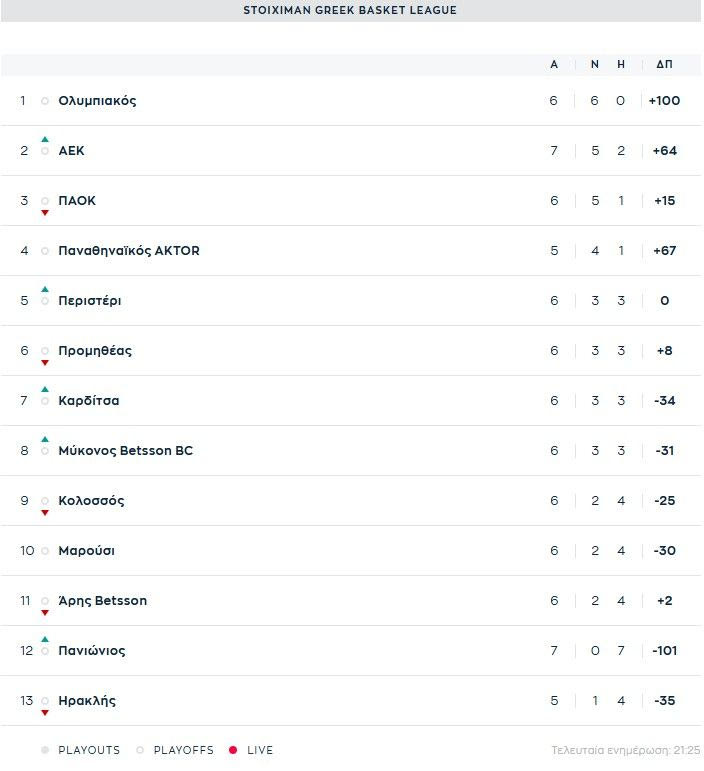Click the PLAYOFFS legend label
Viewport: 704px width, 771px height.
[183, 750]
